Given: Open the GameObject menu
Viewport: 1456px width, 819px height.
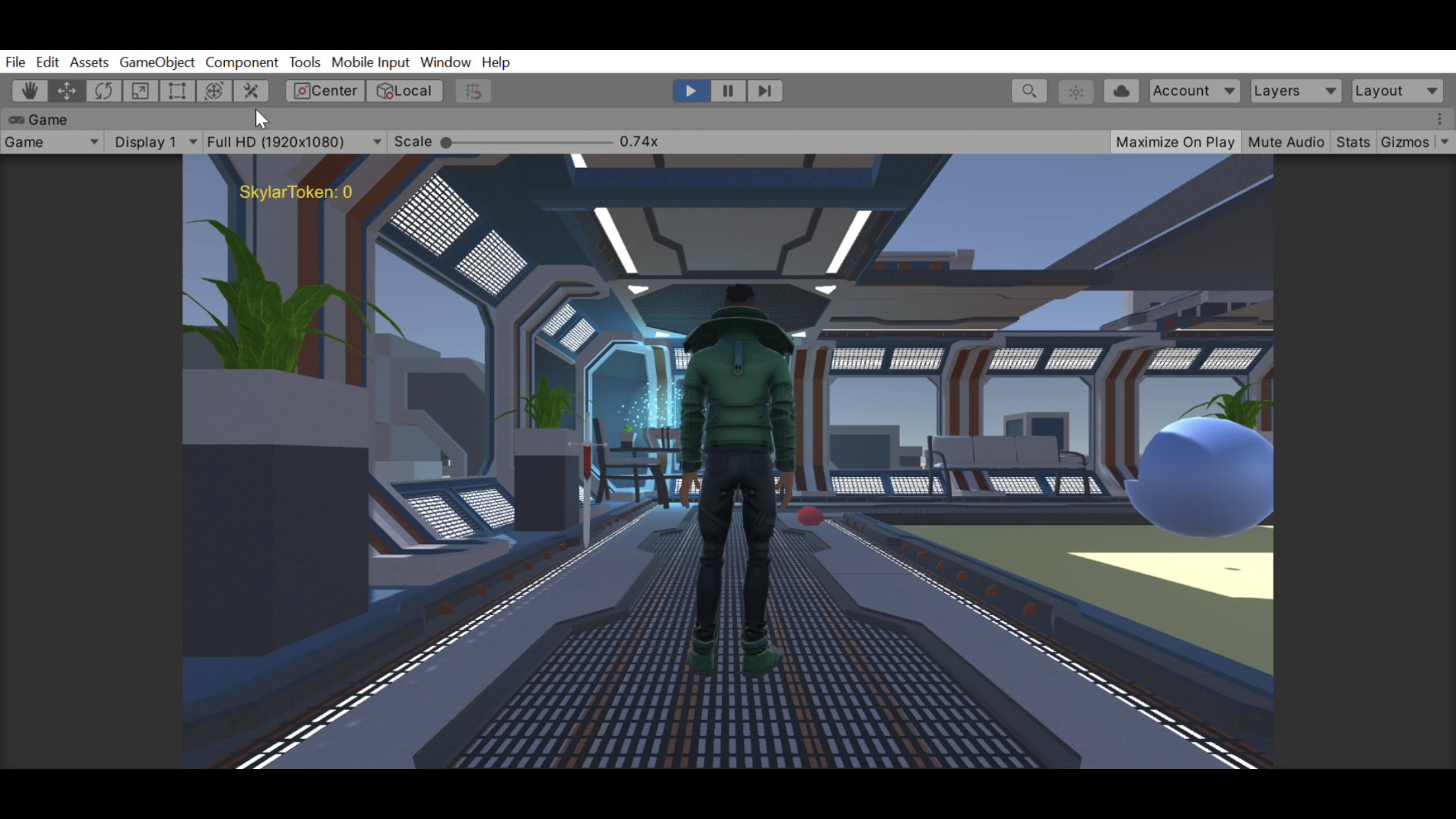Looking at the screenshot, I should 157,62.
